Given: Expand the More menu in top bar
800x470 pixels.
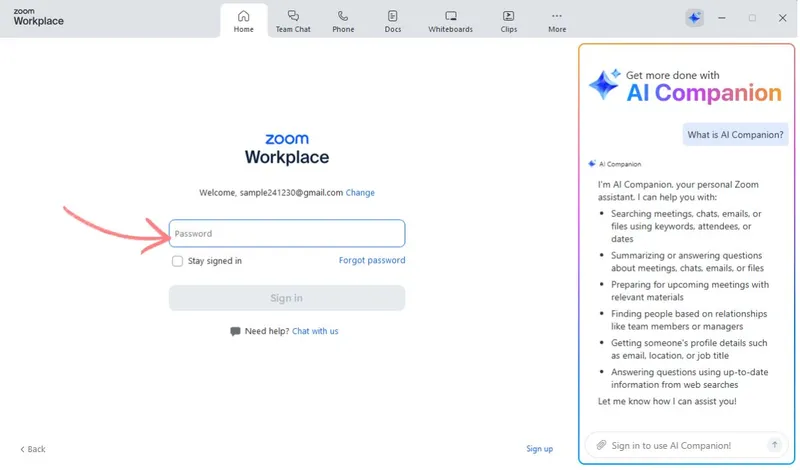Looking at the screenshot, I should 557,17.
